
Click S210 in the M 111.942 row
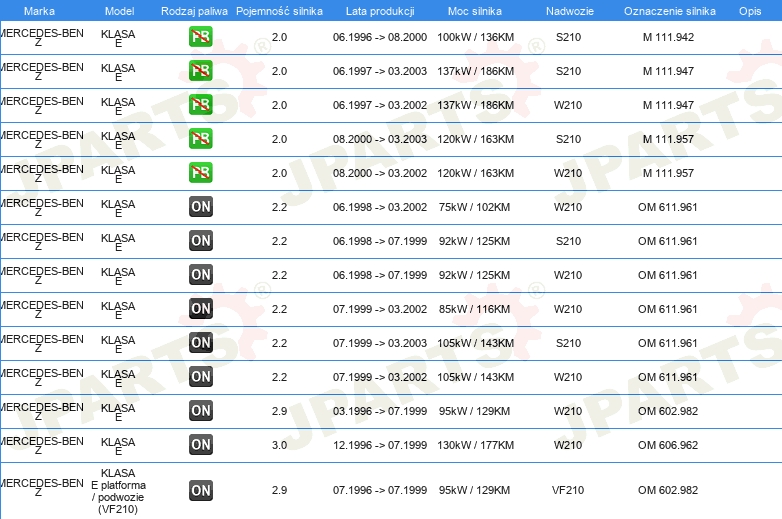coord(568,37)
